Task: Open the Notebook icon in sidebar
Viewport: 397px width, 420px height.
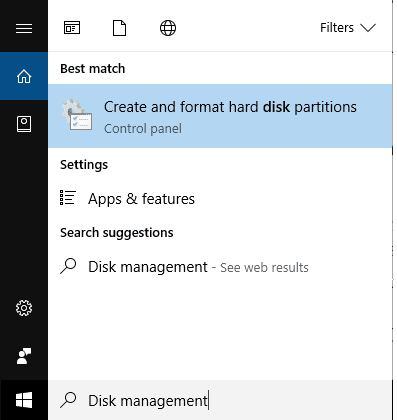Action: click(x=24, y=124)
